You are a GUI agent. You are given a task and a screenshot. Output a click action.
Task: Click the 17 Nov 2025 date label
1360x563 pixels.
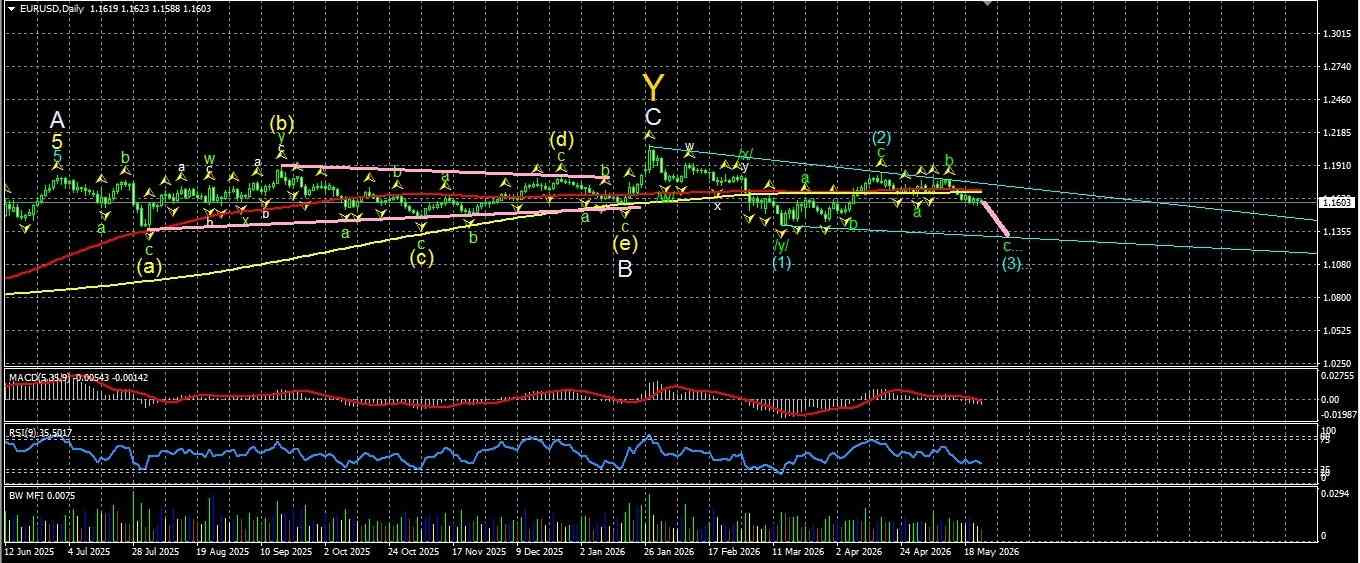(477, 551)
